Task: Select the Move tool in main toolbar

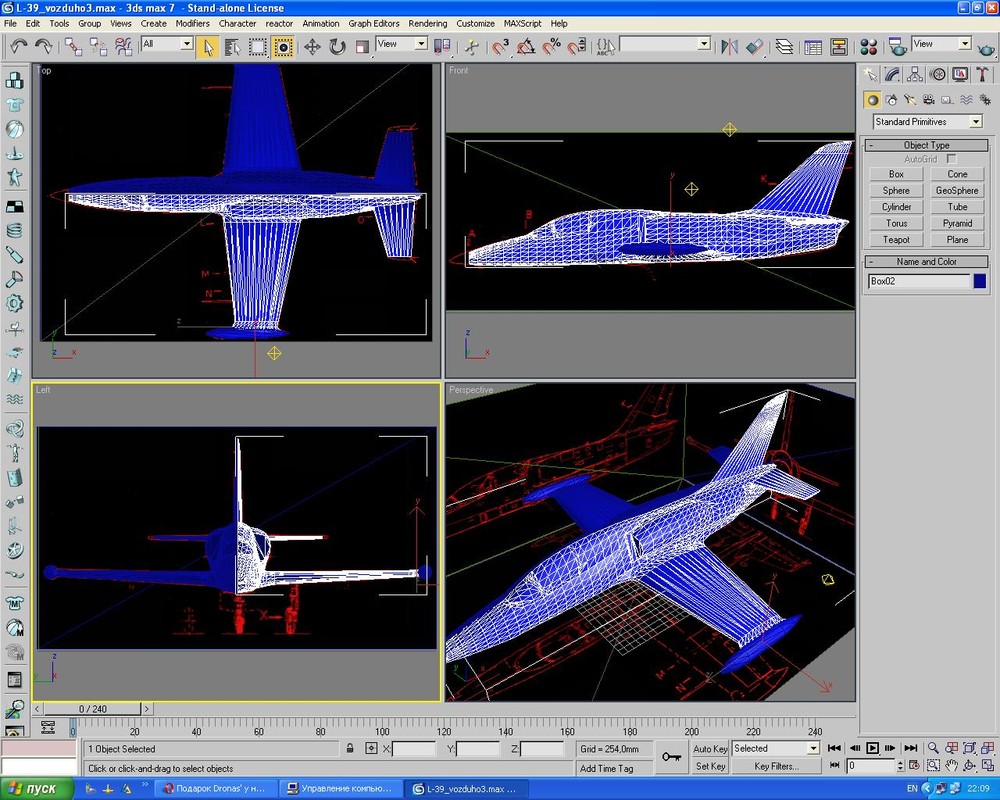Action: click(x=312, y=46)
